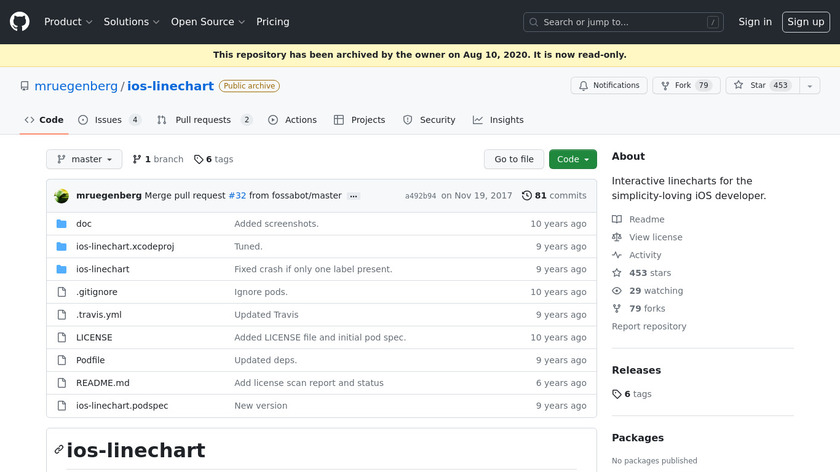Image resolution: width=840 pixels, height=472 pixels.
Task: Expand the commit message ellipsis button
Action: pyautogui.click(x=353, y=196)
